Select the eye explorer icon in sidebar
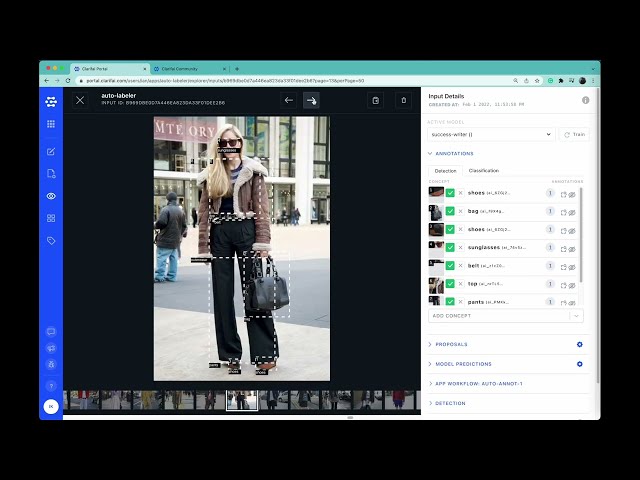This screenshot has height=480, width=640. [x=51, y=196]
